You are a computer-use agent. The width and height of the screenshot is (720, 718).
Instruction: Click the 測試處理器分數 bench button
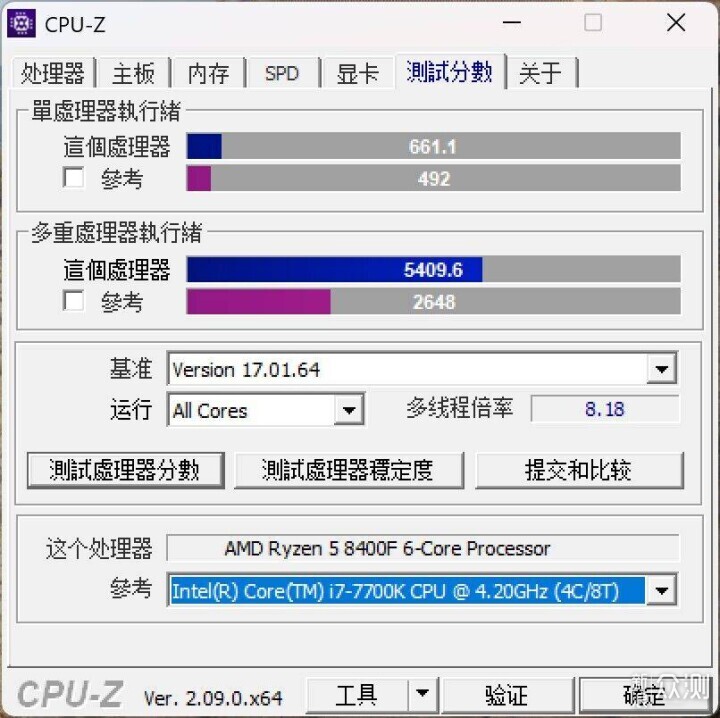125,471
